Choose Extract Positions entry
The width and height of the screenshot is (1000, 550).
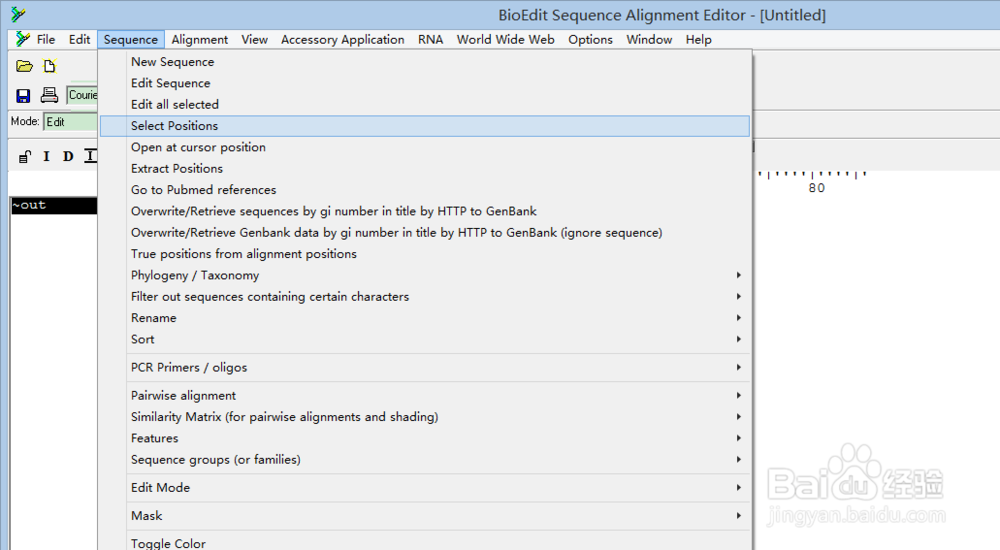coord(425,168)
